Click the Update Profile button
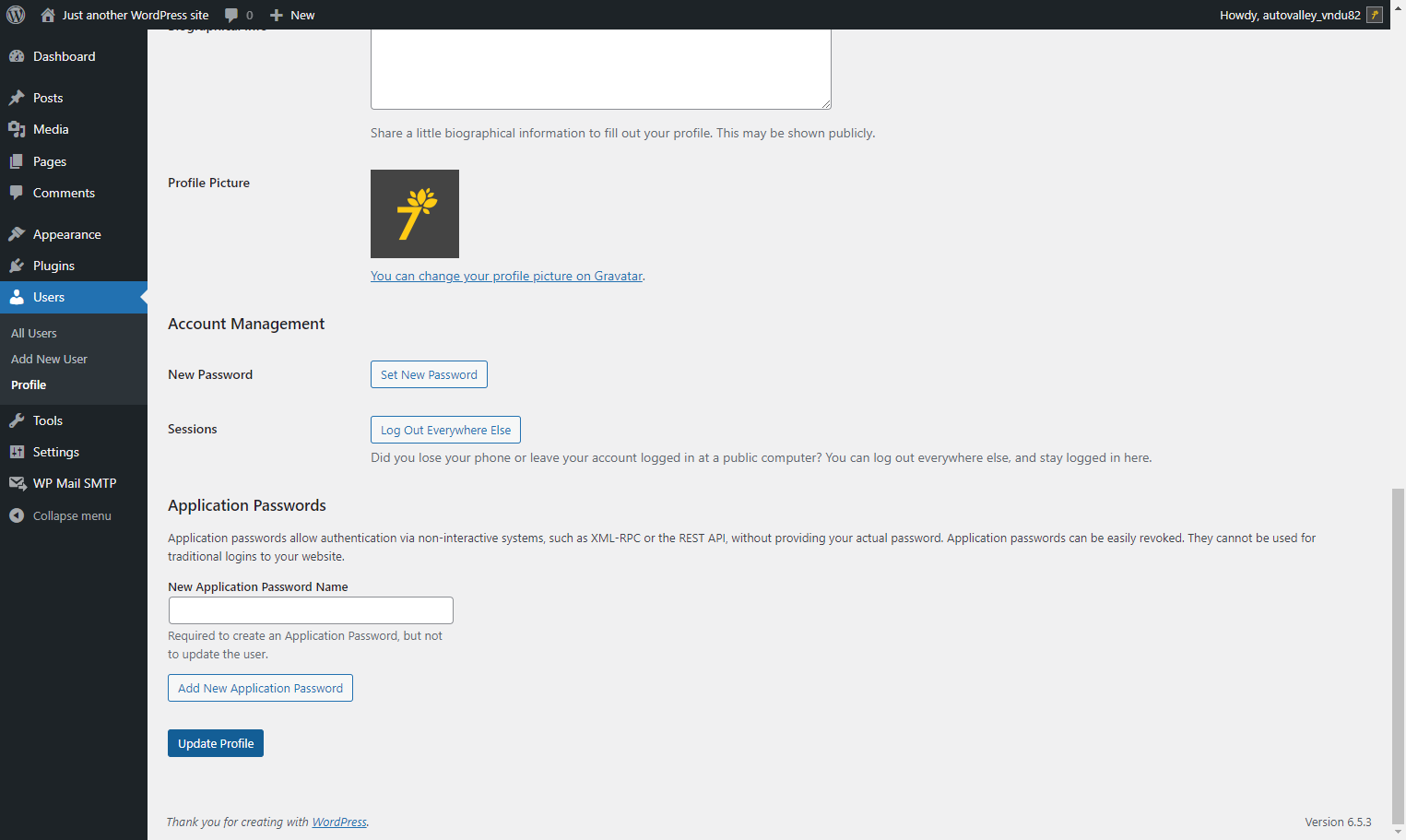The image size is (1406, 840). tap(216, 743)
